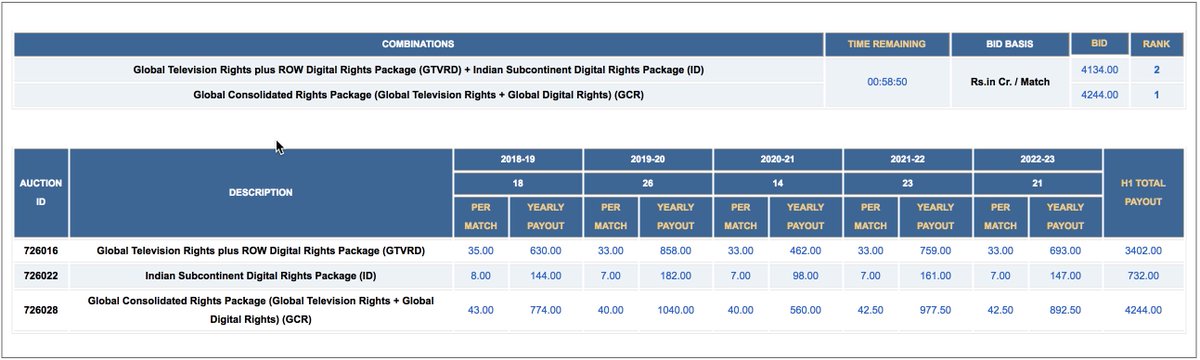Screen dimensions: 1200x360
Task: Open the 4244.00 bid in combinations table
Action: (x=1099, y=95)
